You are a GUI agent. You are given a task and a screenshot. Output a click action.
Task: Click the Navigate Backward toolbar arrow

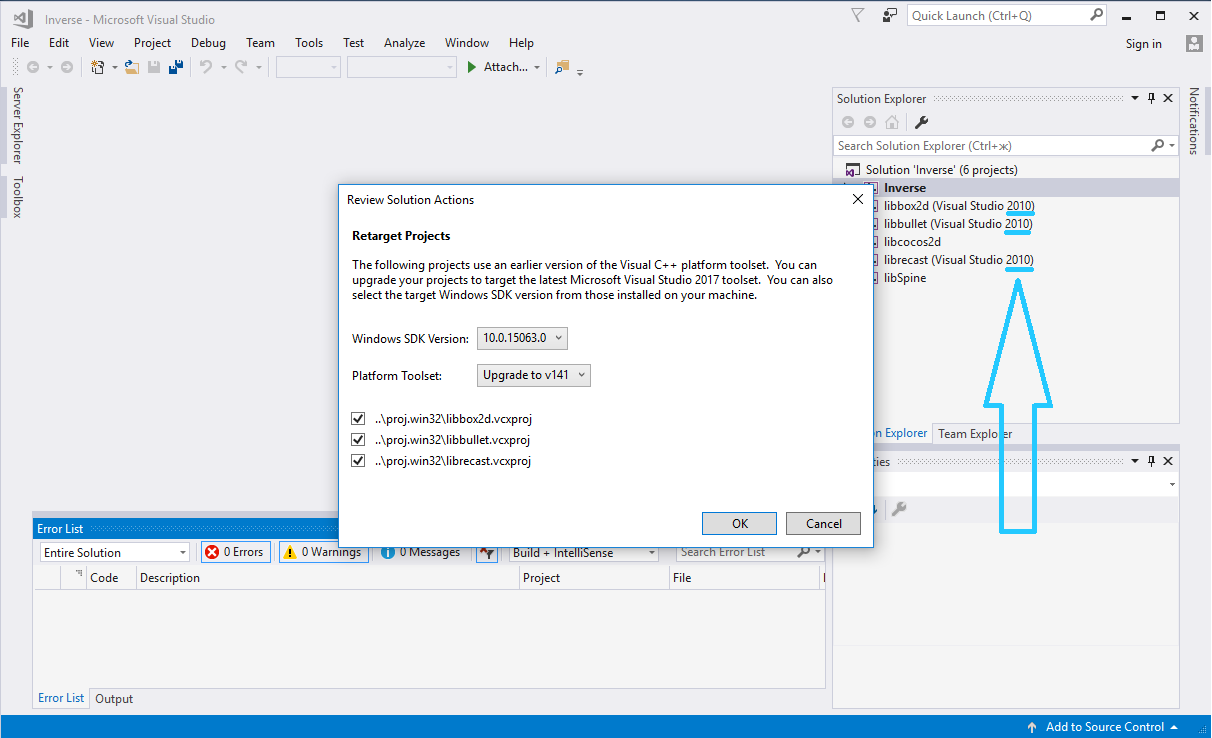[x=33, y=67]
